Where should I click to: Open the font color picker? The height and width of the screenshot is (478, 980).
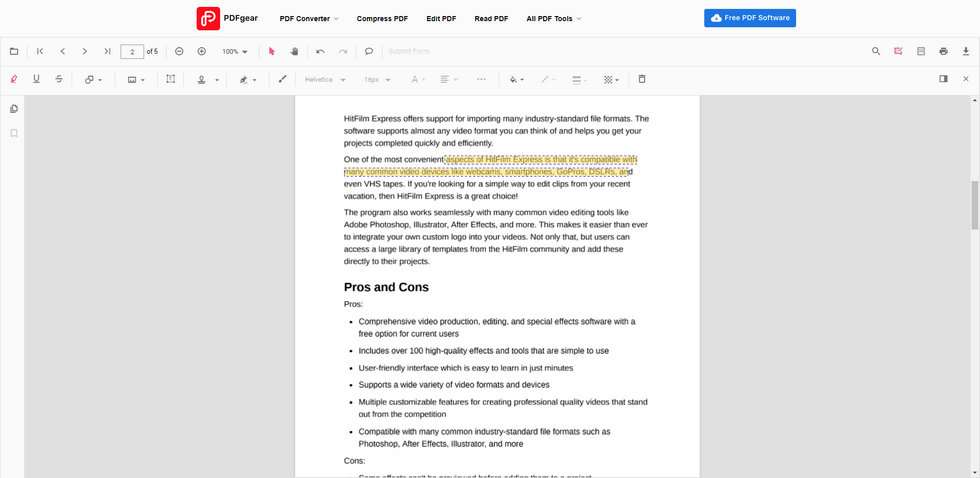pyautogui.click(x=418, y=79)
